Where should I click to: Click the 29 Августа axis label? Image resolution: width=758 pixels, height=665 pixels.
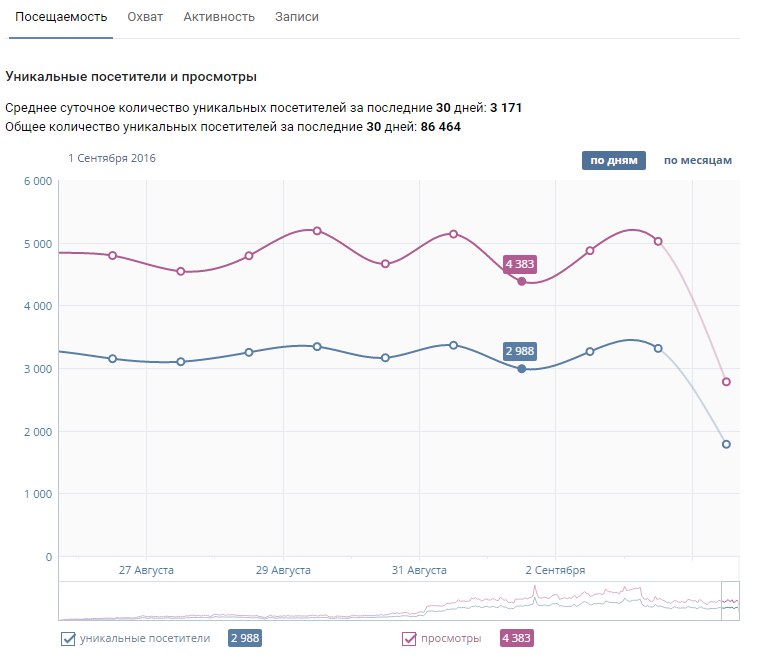pos(283,570)
